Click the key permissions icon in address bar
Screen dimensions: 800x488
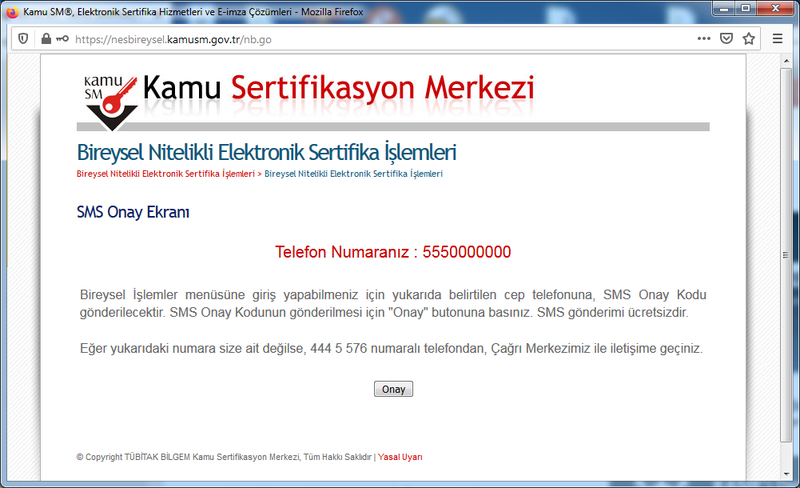tap(62, 39)
